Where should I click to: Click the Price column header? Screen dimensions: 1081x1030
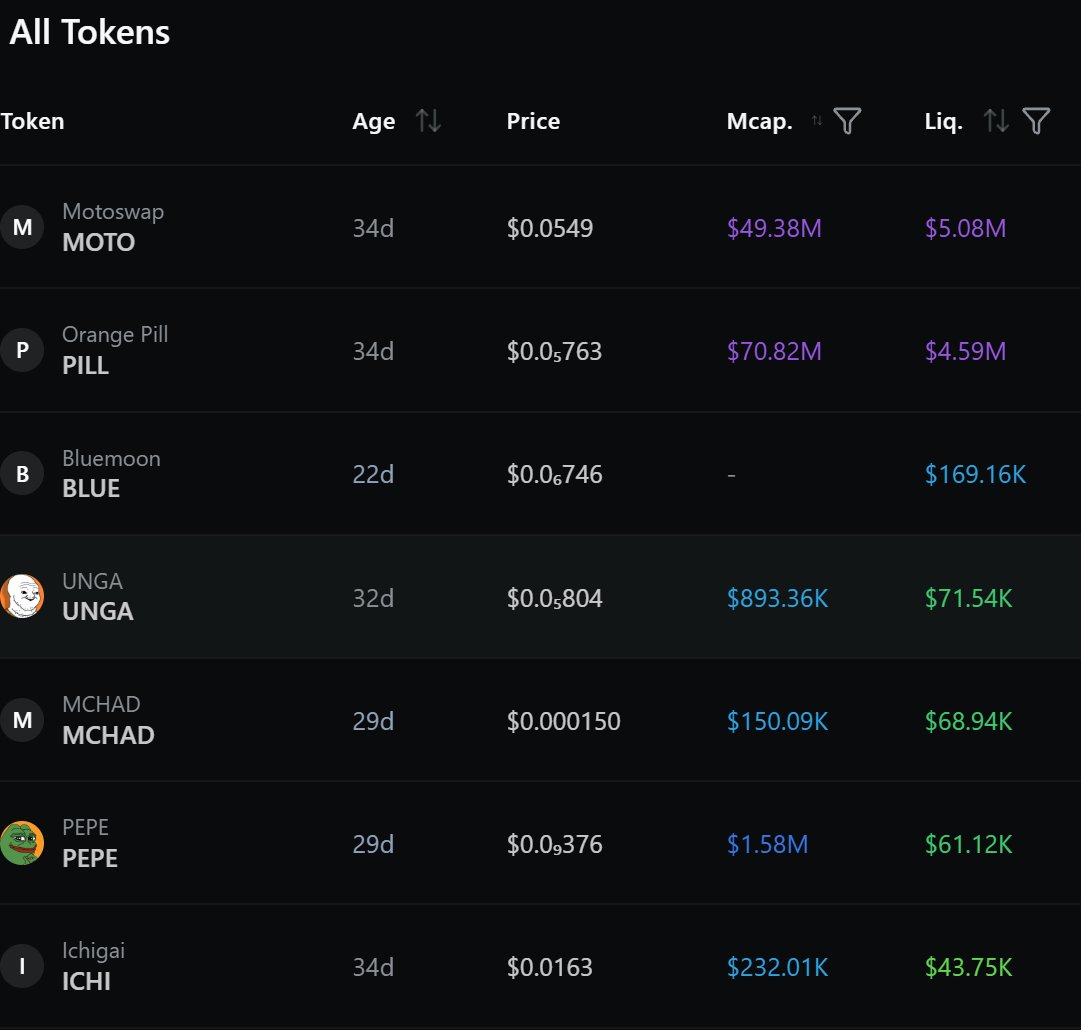(533, 121)
